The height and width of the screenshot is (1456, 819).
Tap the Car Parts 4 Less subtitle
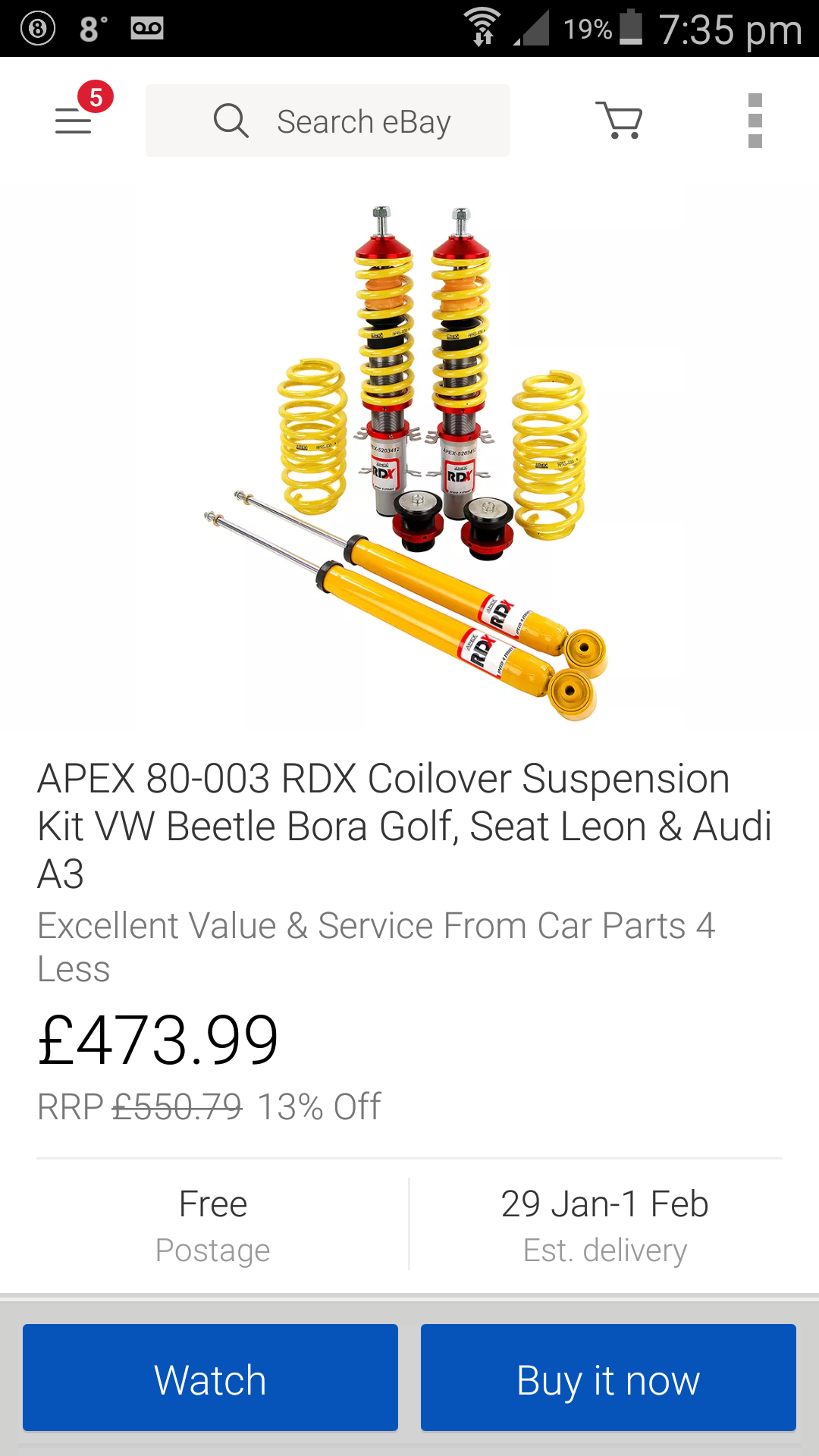coord(376,946)
